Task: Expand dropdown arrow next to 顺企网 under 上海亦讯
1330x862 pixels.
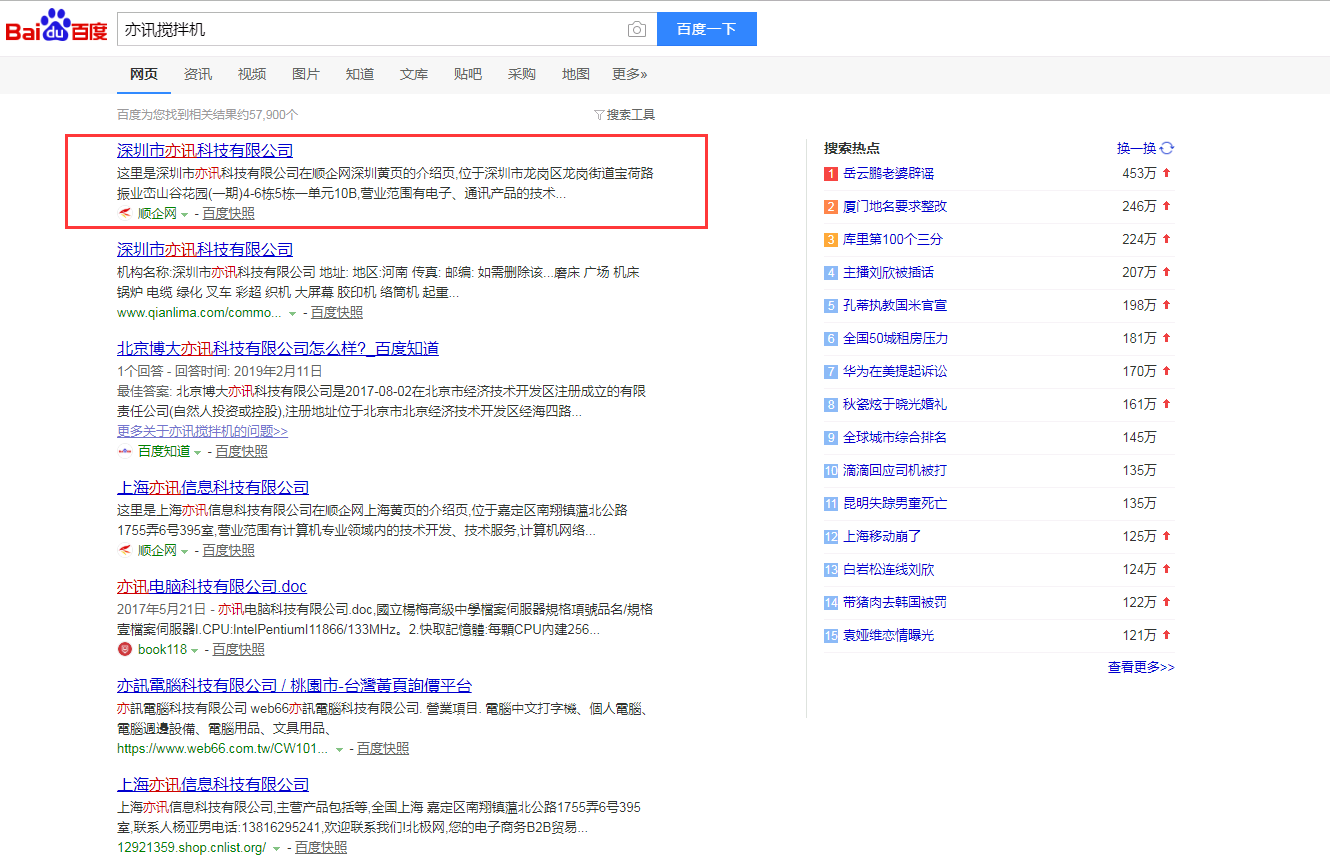Action: coord(185,551)
